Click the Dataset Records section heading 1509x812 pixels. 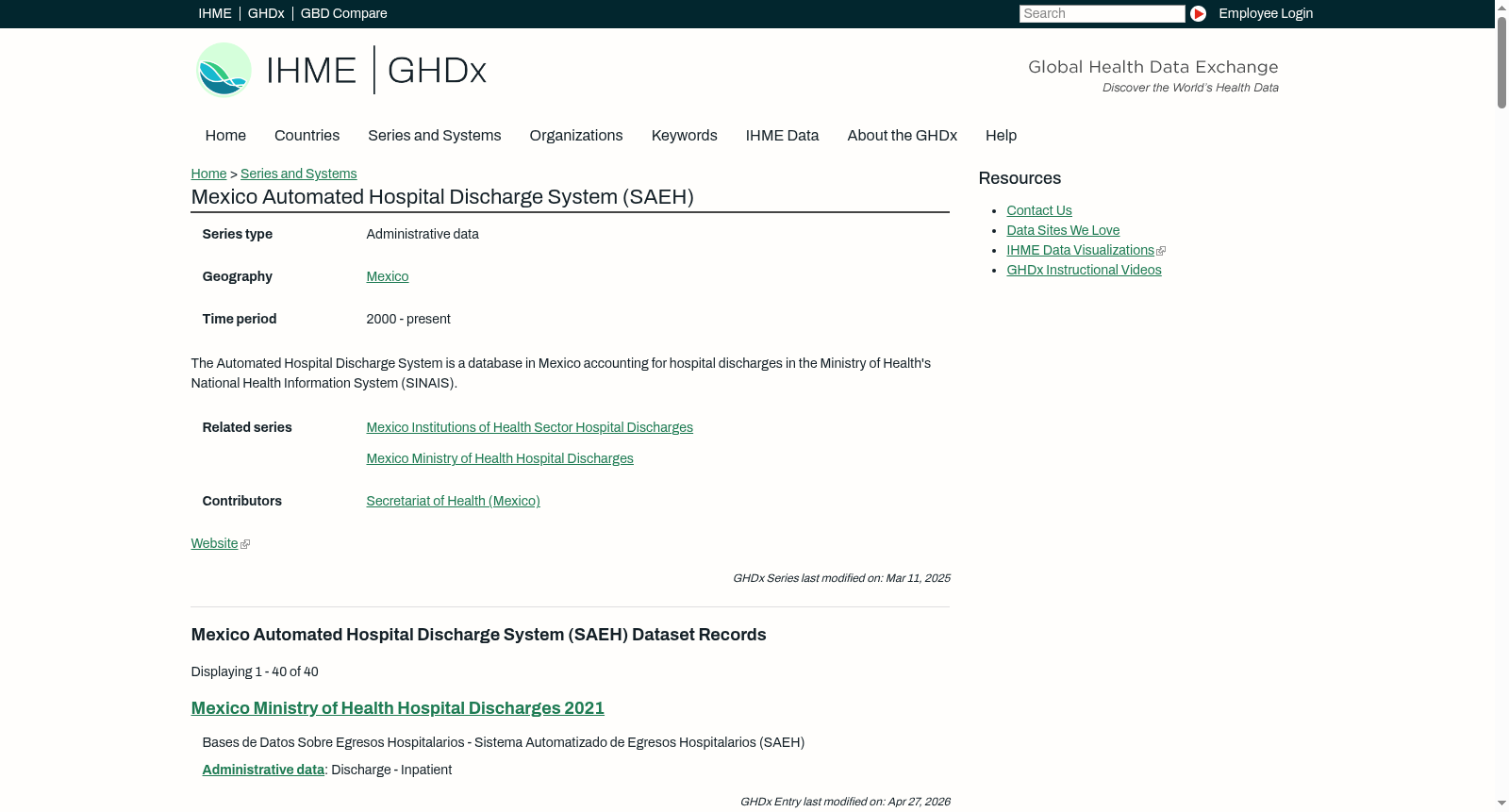pos(478,635)
